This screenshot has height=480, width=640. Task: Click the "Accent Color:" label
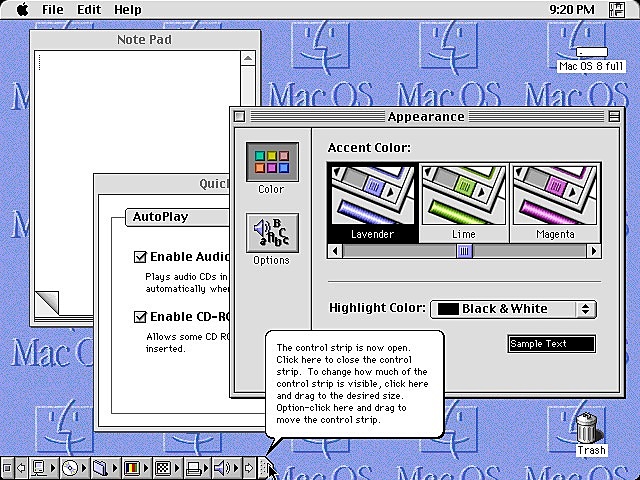click(x=369, y=147)
